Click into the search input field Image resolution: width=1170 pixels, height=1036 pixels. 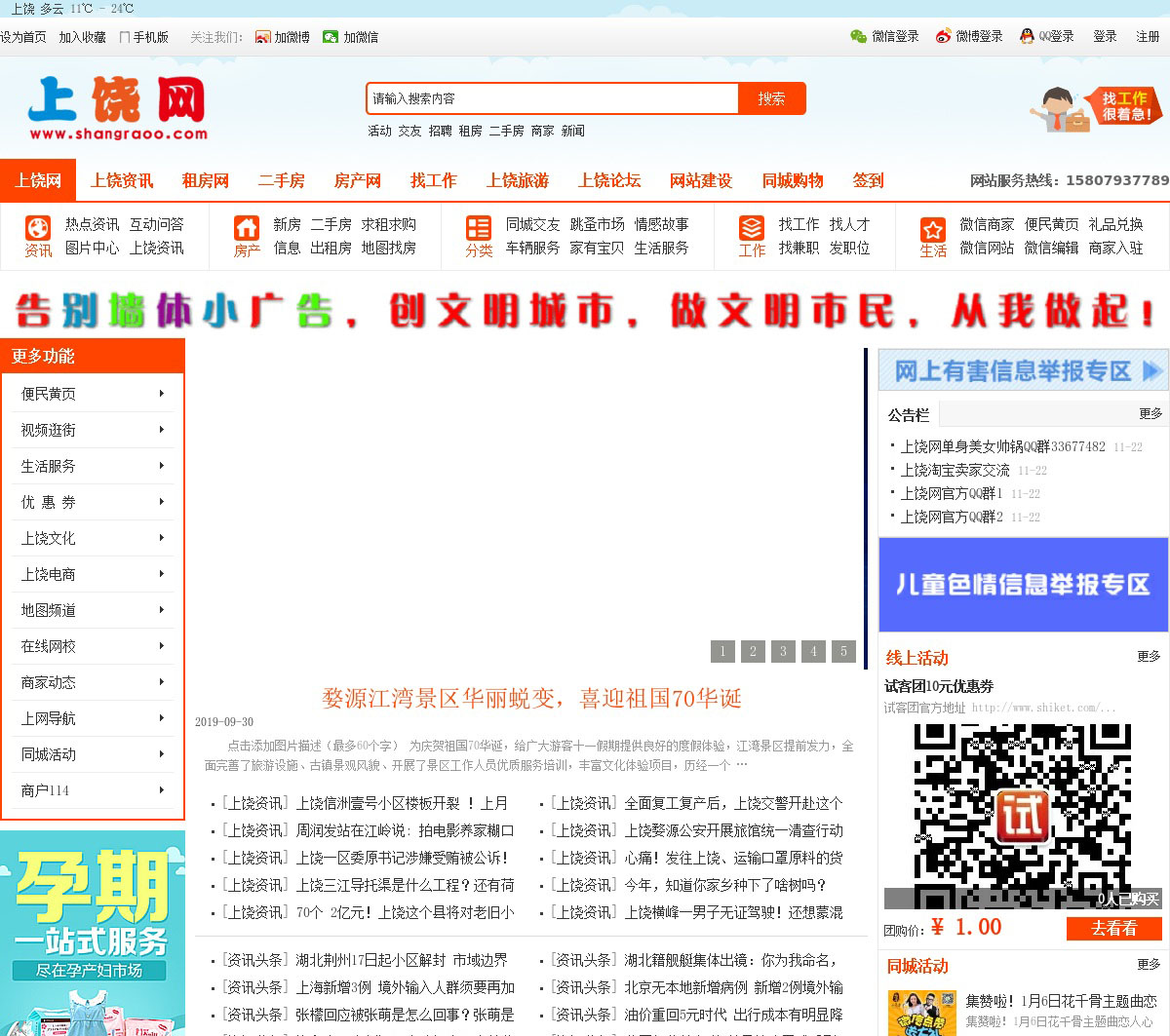[x=552, y=98]
